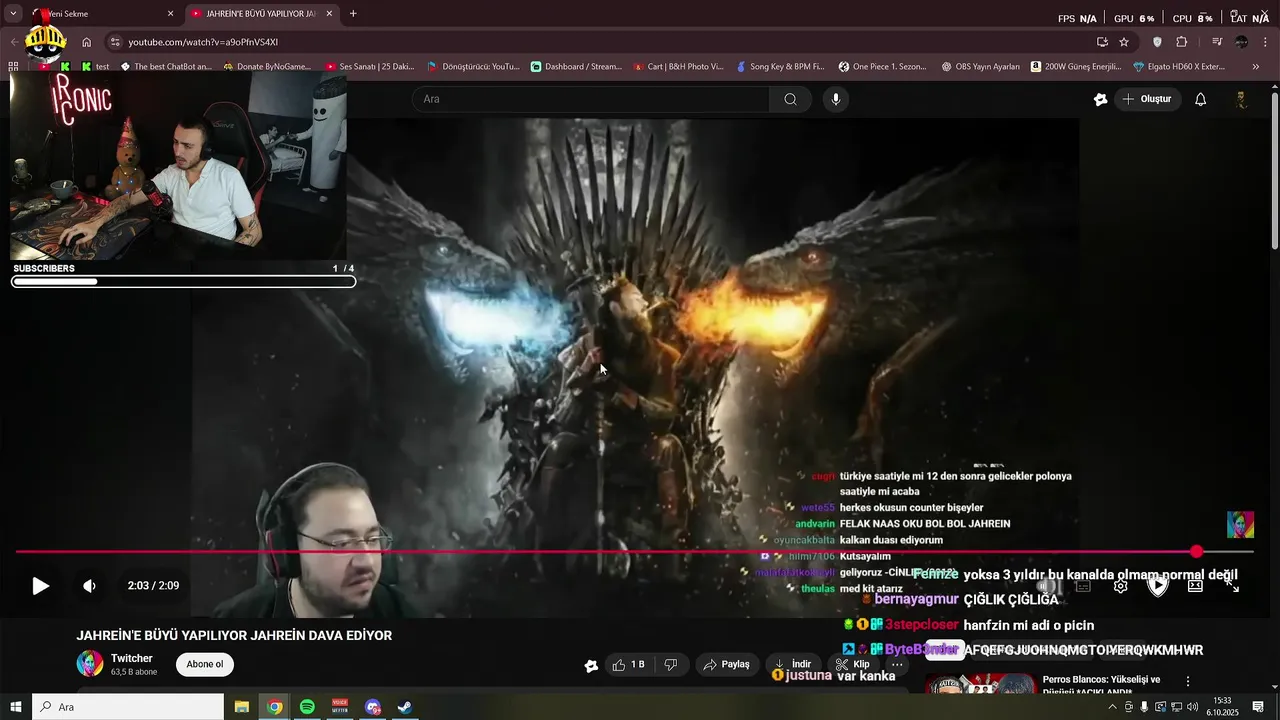
Task: Open the Perros Blancos suggested video thumbnail
Action: coord(980,685)
